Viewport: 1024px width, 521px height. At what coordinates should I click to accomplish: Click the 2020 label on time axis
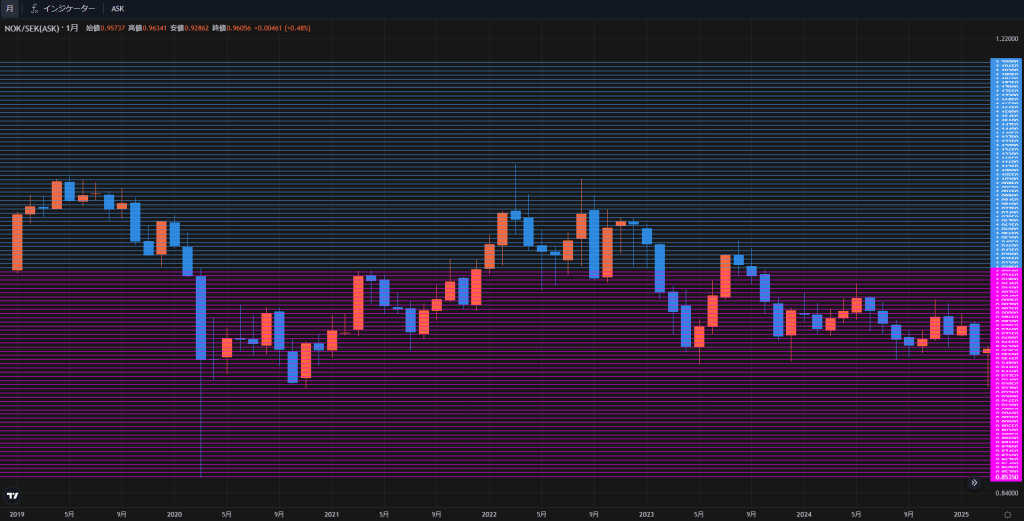pyautogui.click(x=174, y=514)
